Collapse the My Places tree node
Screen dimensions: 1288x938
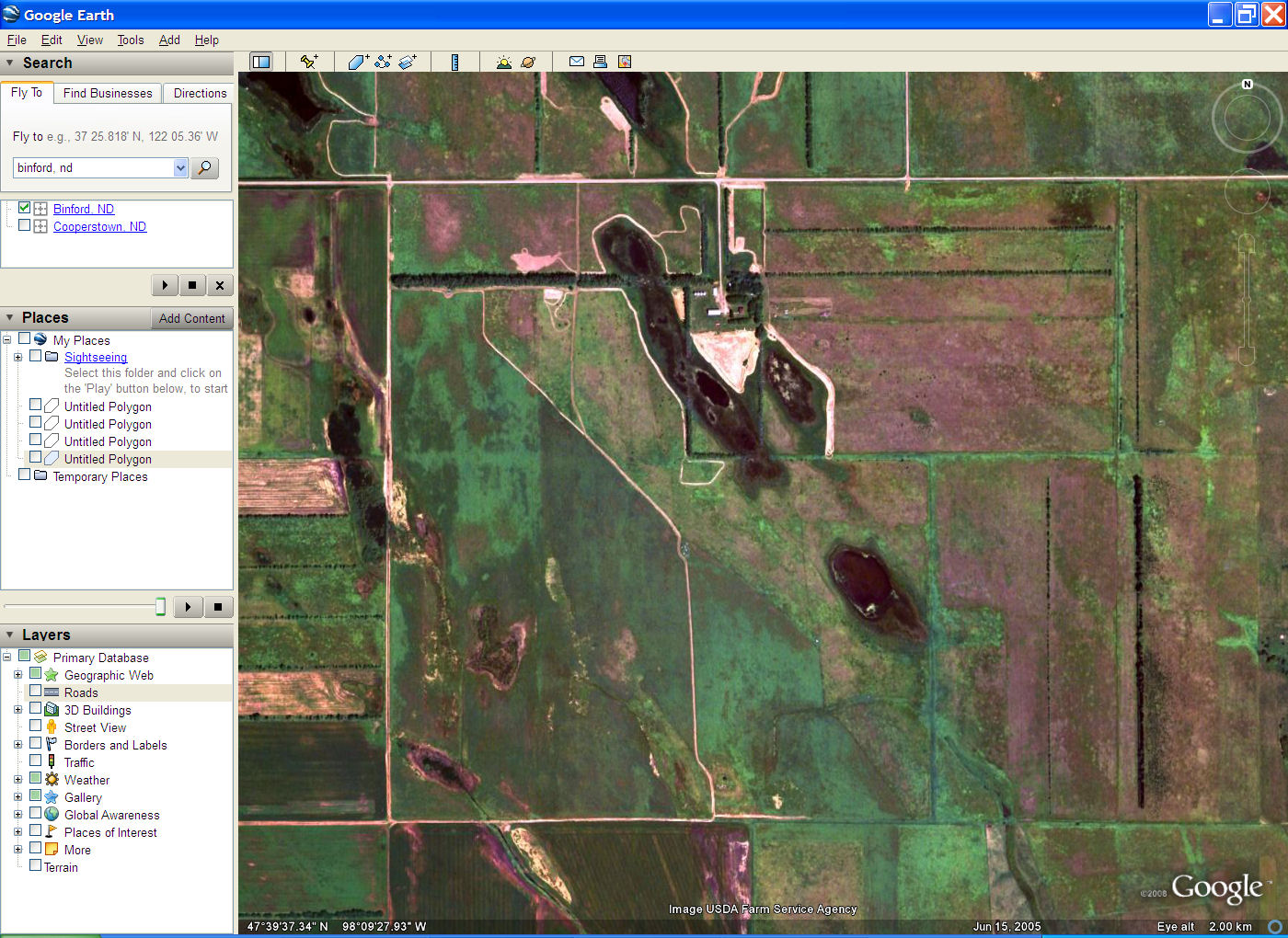[x=6, y=340]
